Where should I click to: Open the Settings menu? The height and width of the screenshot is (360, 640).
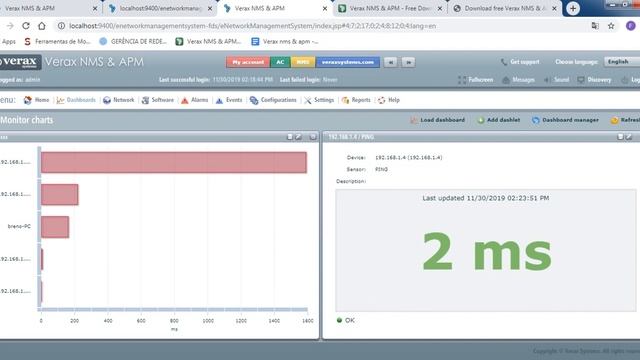coord(319,100)
